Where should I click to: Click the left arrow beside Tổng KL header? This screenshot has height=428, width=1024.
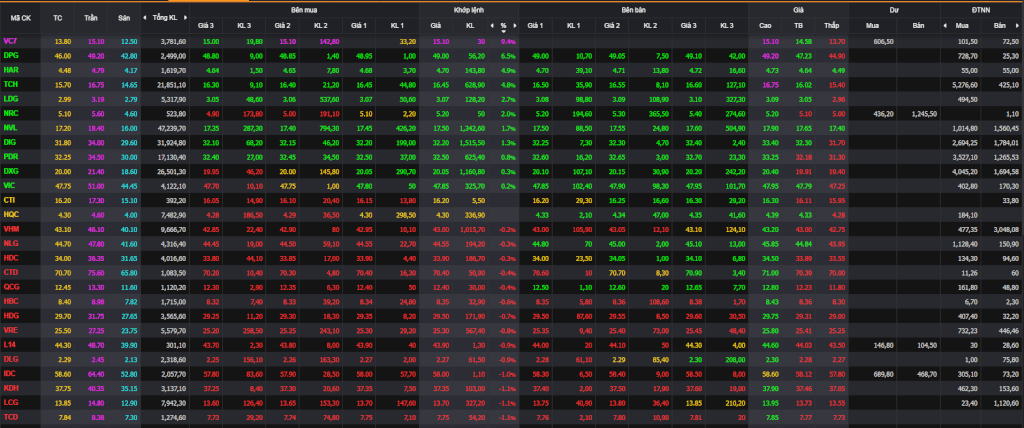146,17
